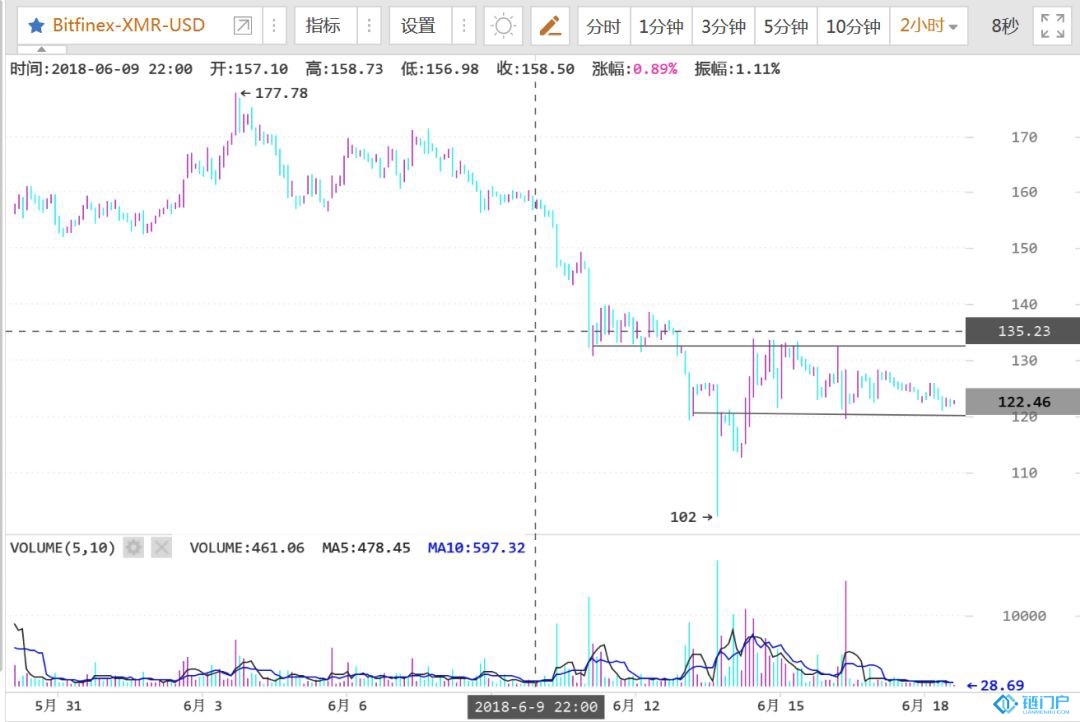This screenshot has width=1080, height=722.
Task: Open the 2小时 timeframe dropdown
Action: tap(929, 26)
